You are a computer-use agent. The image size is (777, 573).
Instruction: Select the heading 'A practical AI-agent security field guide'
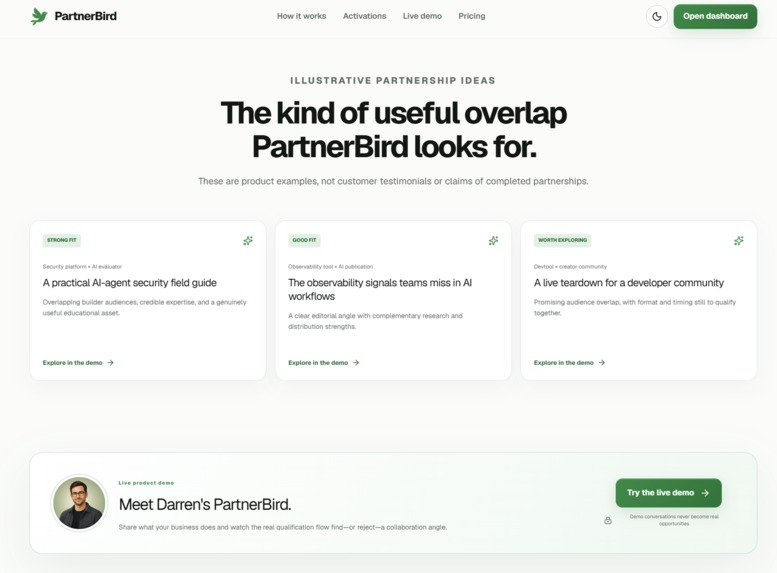[129, 283]
